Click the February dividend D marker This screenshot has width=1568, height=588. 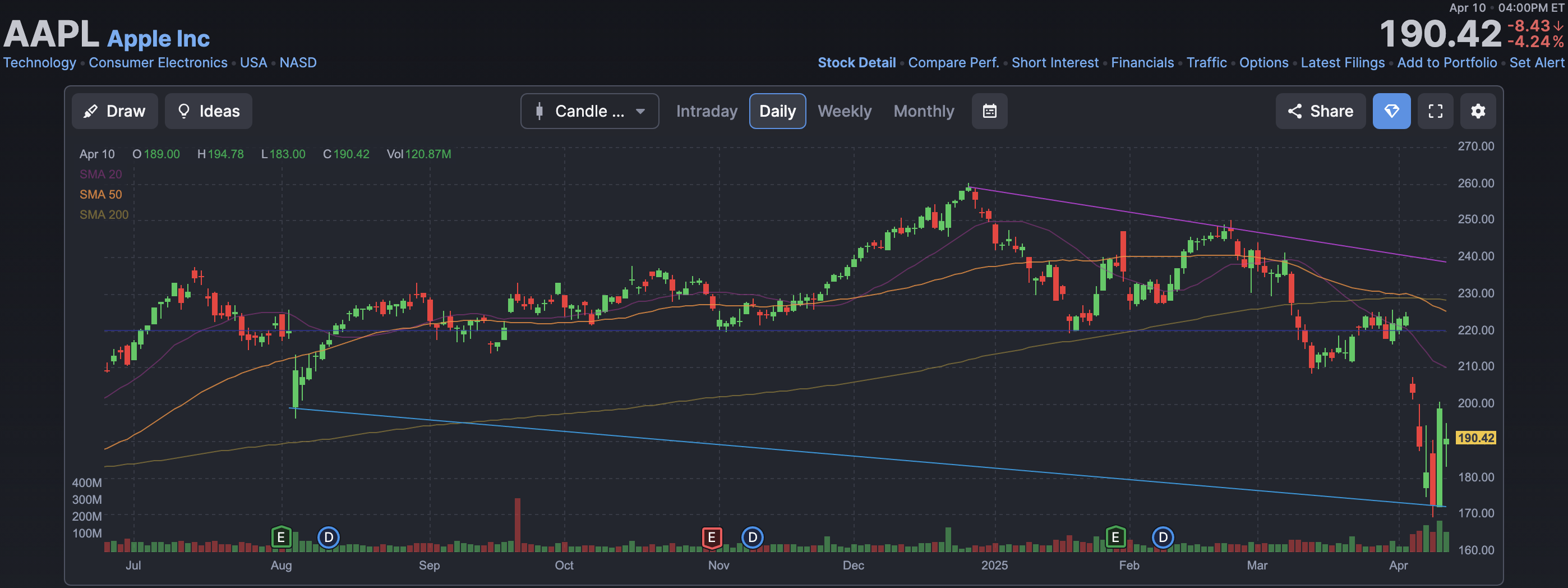point(1163,537)
